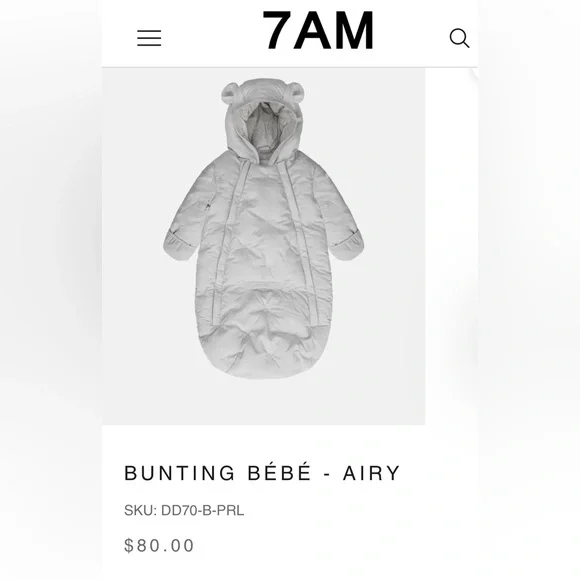Open the bunting product photo
Screen dimensions: 580x580
click(x=263, y=246)
